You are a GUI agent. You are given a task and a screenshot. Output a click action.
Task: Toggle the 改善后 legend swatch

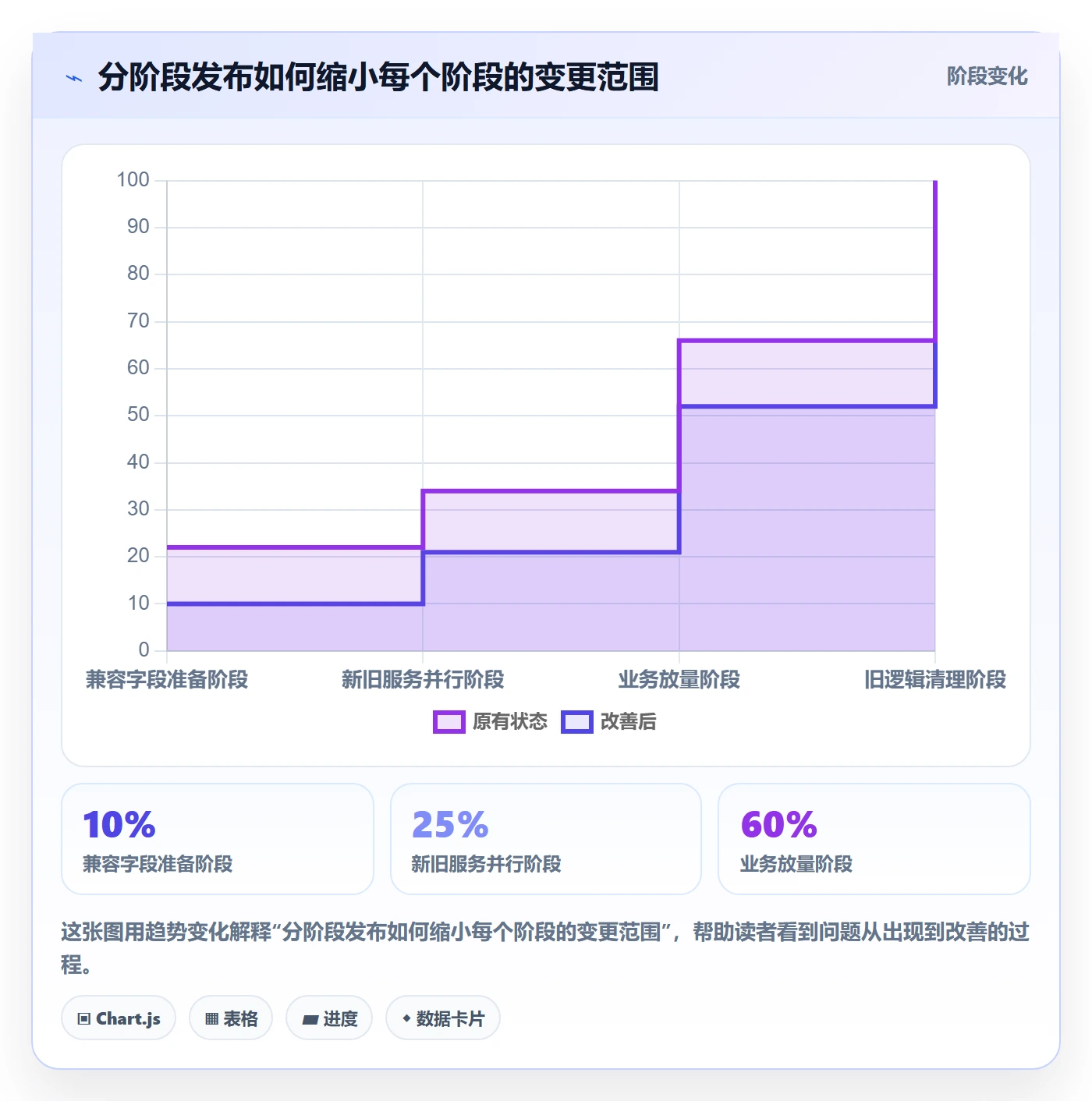point(577,722)
